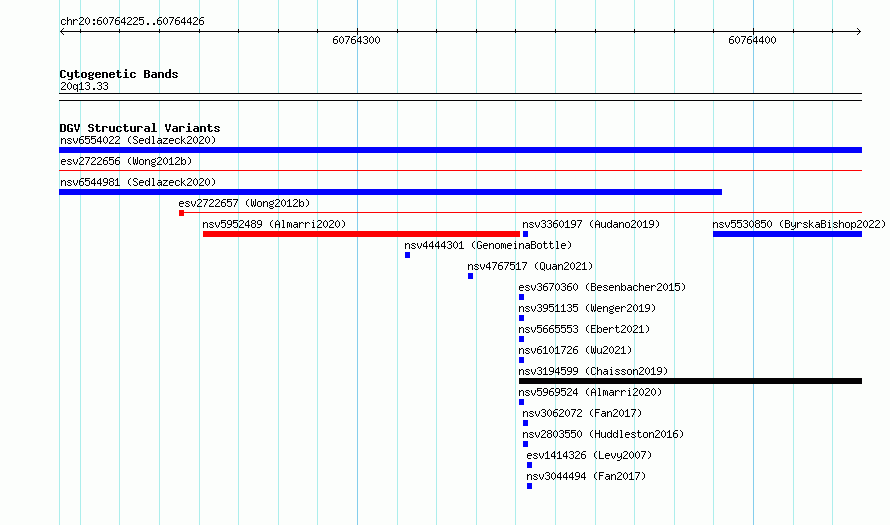Click the 60764300 ruler position label
The width and height of the screenshot is (890, 525).
point(356,40)
